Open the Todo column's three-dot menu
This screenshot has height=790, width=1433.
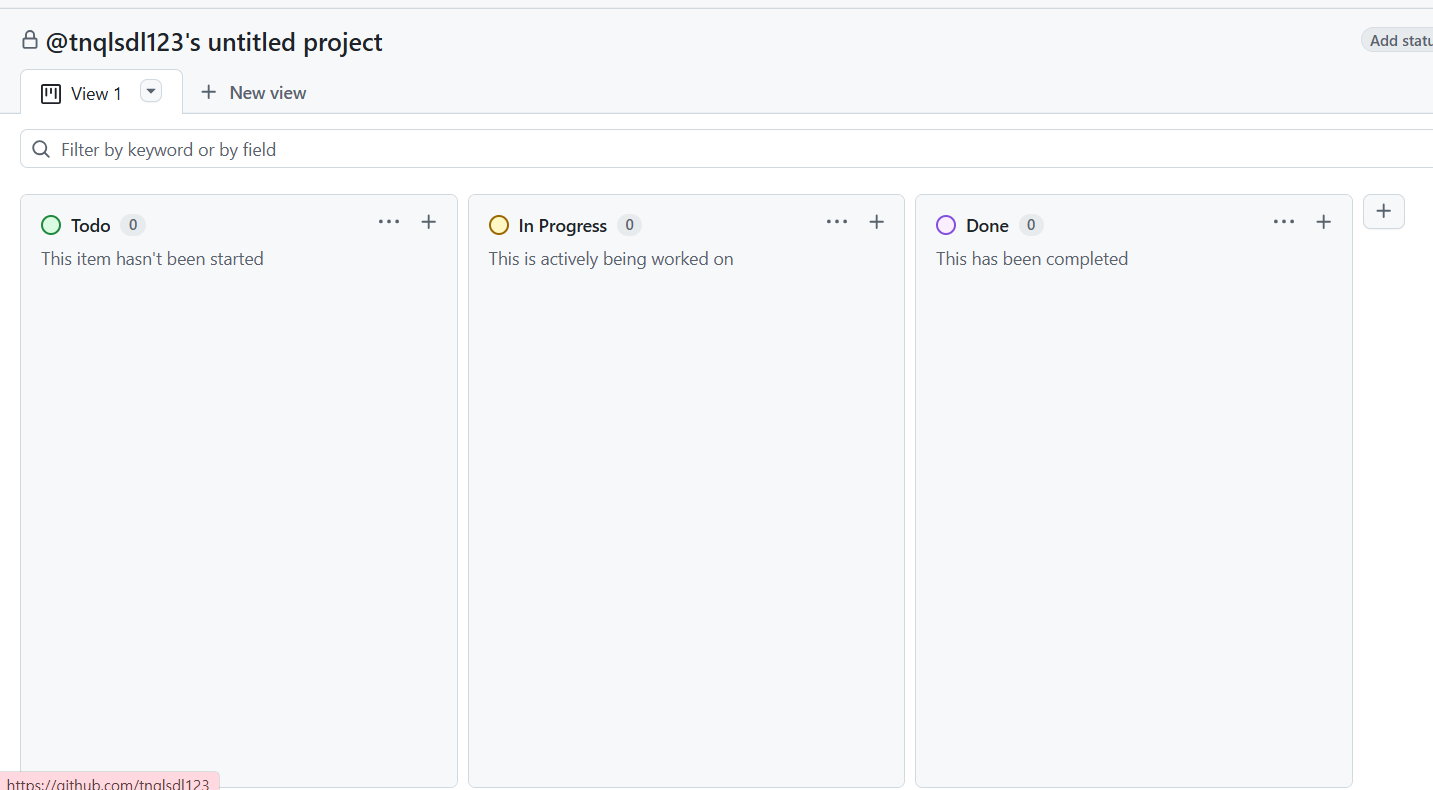pos(389,222)
